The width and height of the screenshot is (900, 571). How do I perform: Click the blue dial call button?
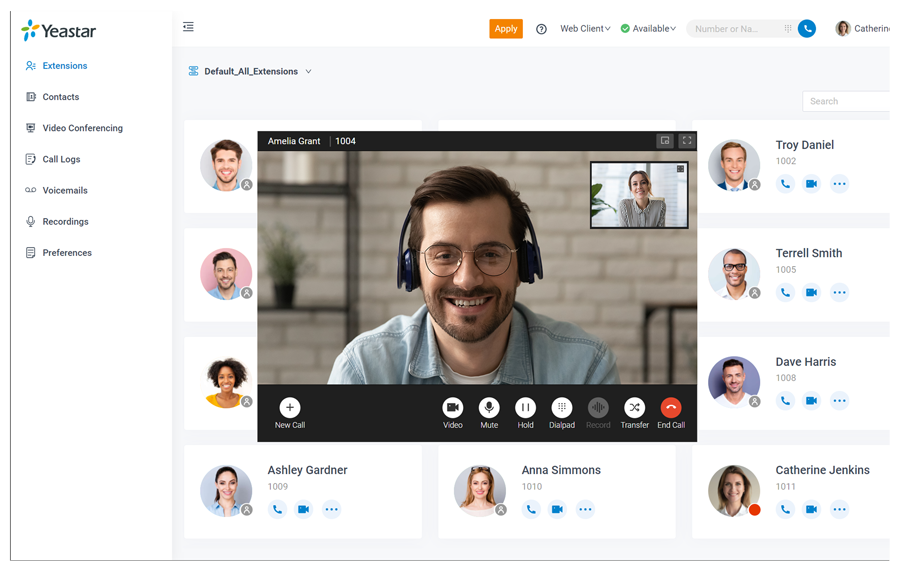pyautogui.click(x=806, y=29)
